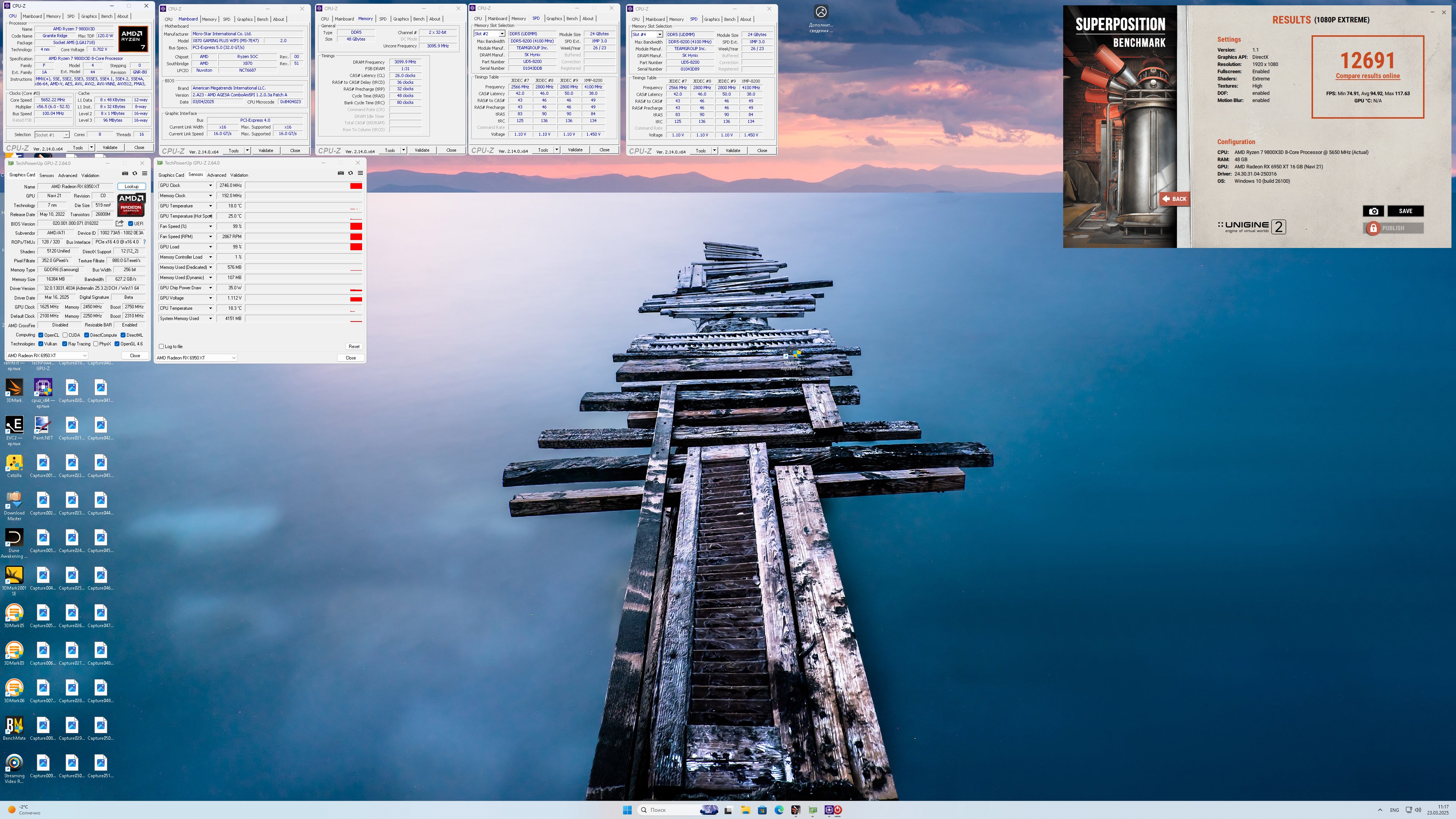The height and width of the screenshot is (819, 1456).
Task: Open Socket #1 selection dropdown in CPU-Z
Action: 52,135
